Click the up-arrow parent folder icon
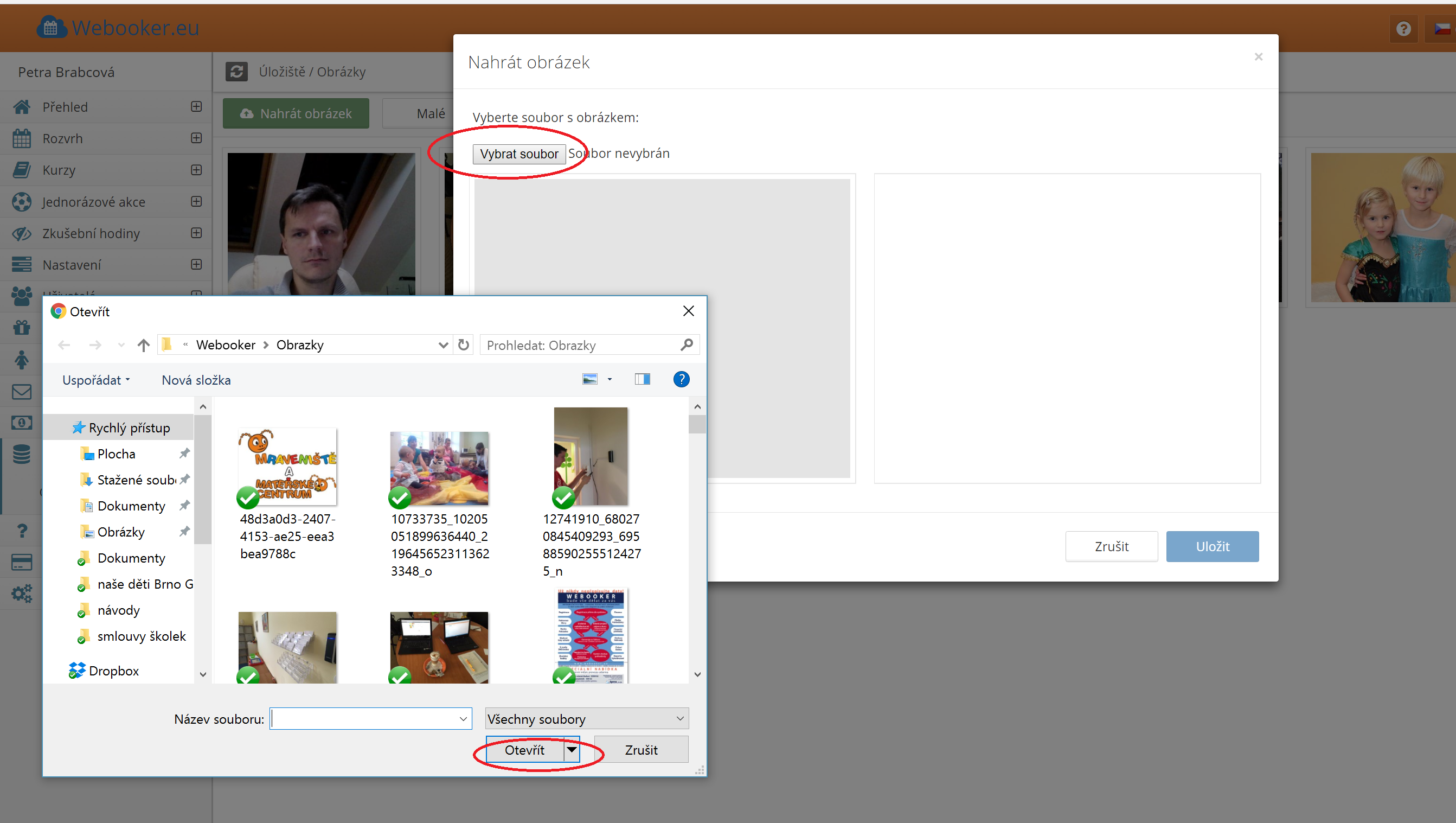The width and height of the screenshot is (1456, 823). pos(144,345)
